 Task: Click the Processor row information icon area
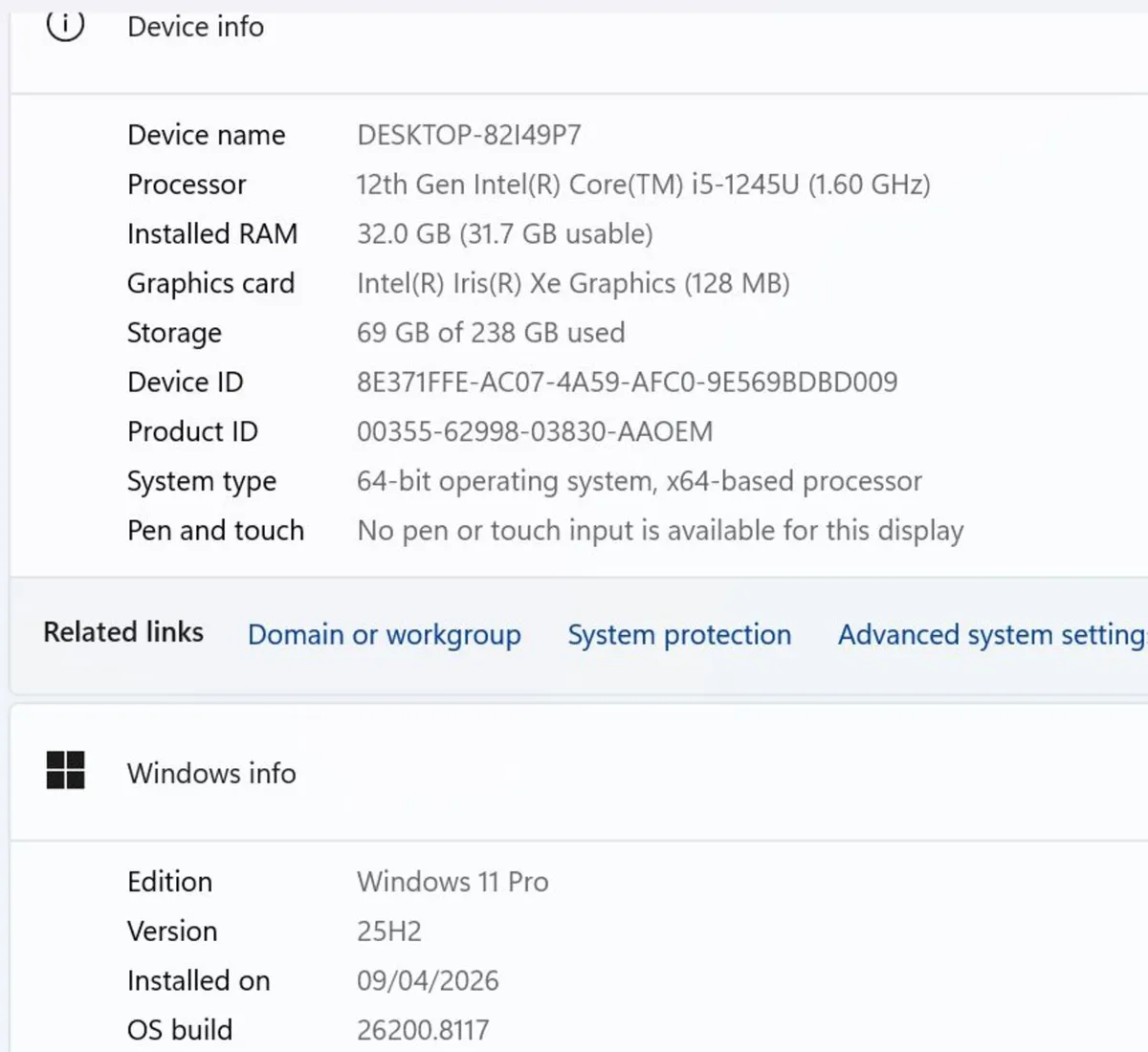(187, 184)
